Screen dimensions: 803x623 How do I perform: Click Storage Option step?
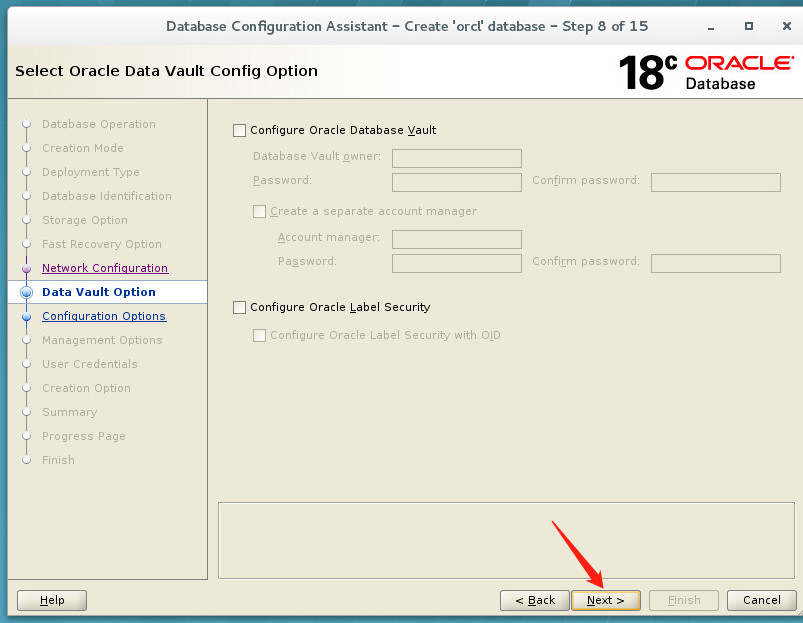tap(85, 221)
